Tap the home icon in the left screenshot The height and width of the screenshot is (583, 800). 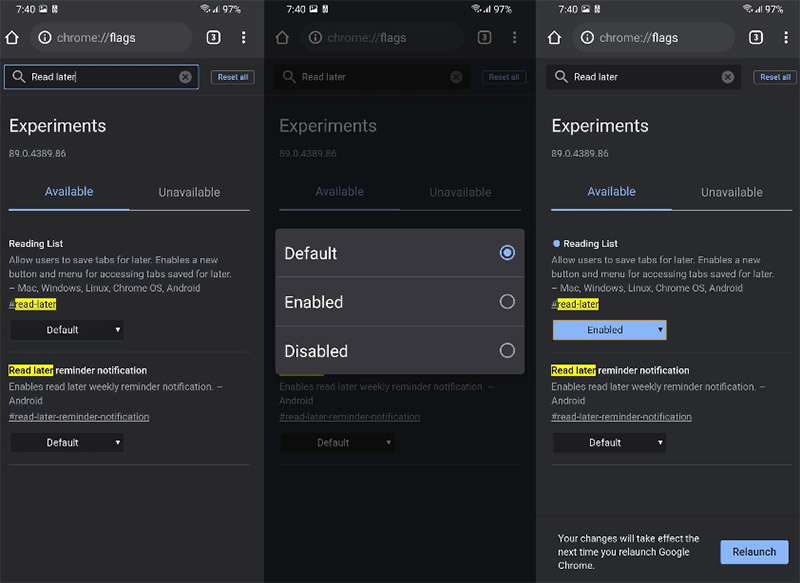12,37
